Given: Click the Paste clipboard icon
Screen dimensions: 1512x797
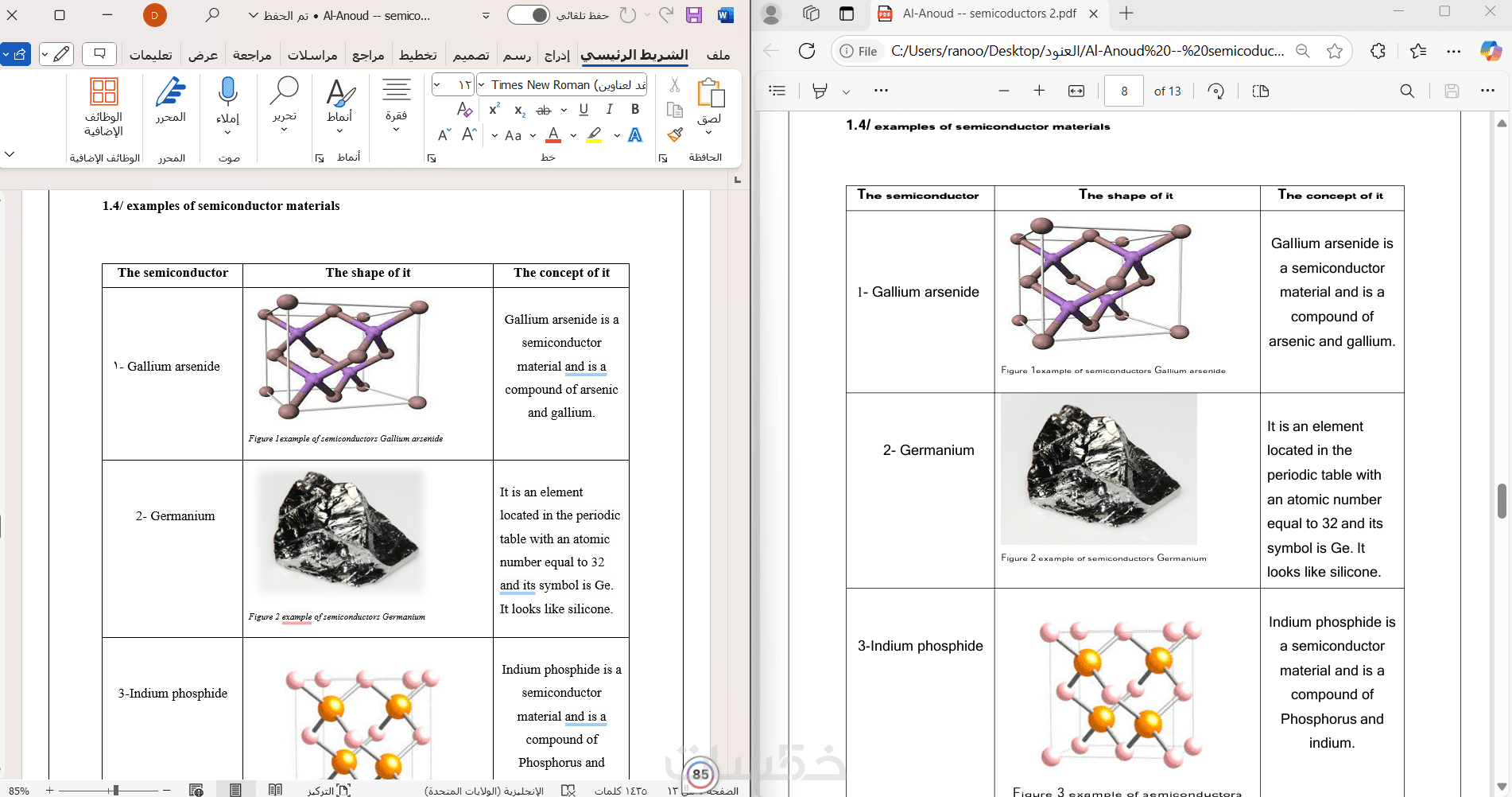Looking at the screenshot, I should pos(710,94).
